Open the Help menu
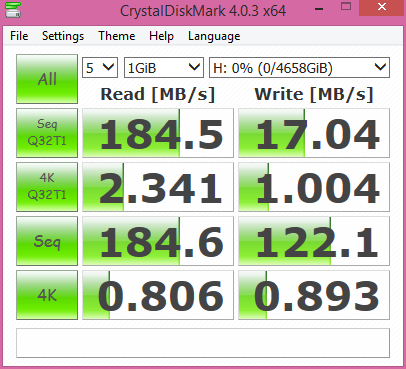This screenshot has width=406, height=369. [x=161, y=36]
